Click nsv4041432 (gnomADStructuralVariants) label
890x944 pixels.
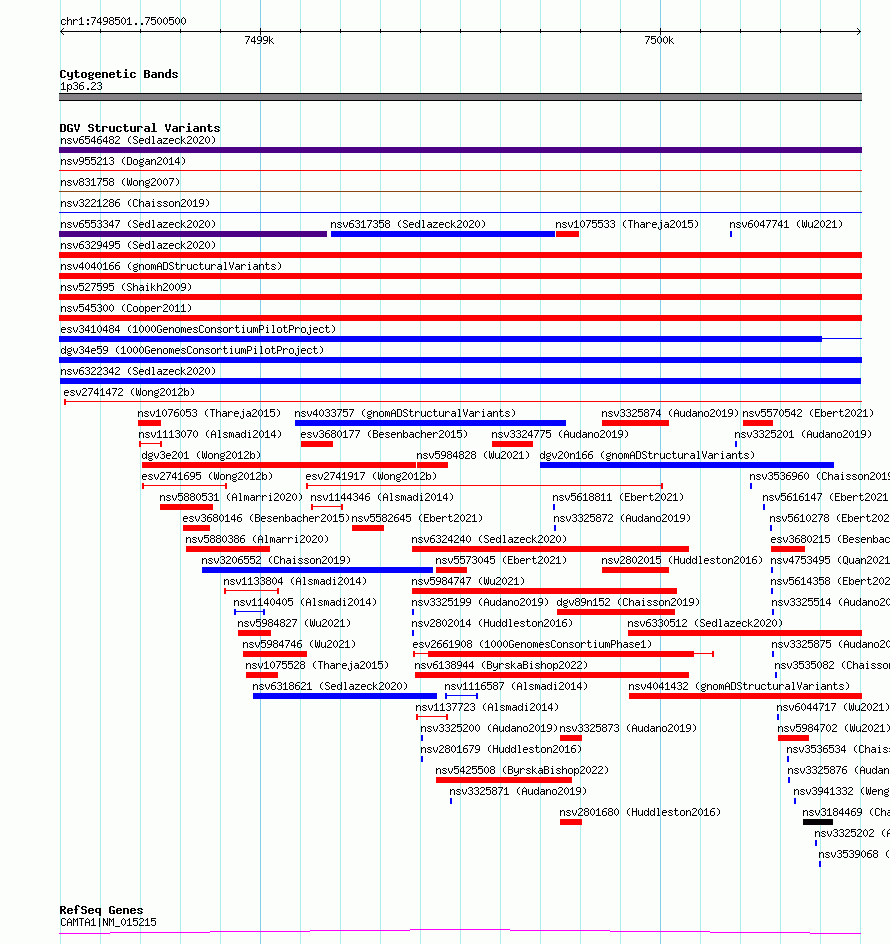[x=739, y=687]
